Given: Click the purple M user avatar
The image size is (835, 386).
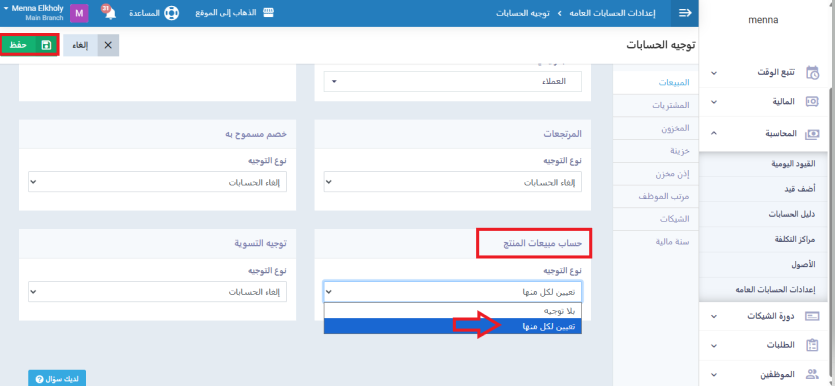Looking at the screenshot, I should (x=78, y=13).
